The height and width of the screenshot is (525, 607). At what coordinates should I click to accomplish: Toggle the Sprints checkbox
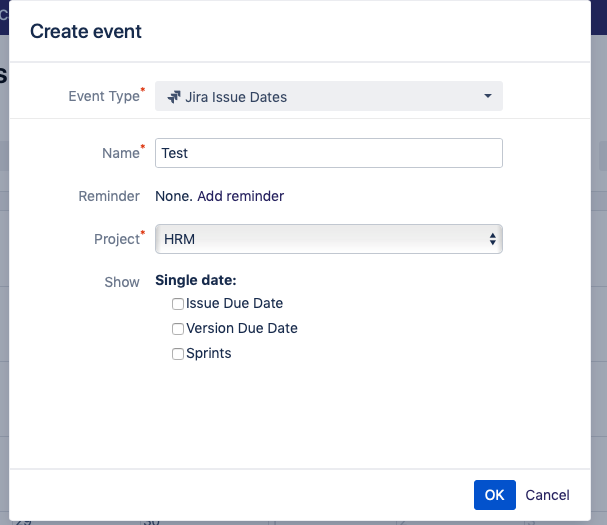(x=178, y=354)
